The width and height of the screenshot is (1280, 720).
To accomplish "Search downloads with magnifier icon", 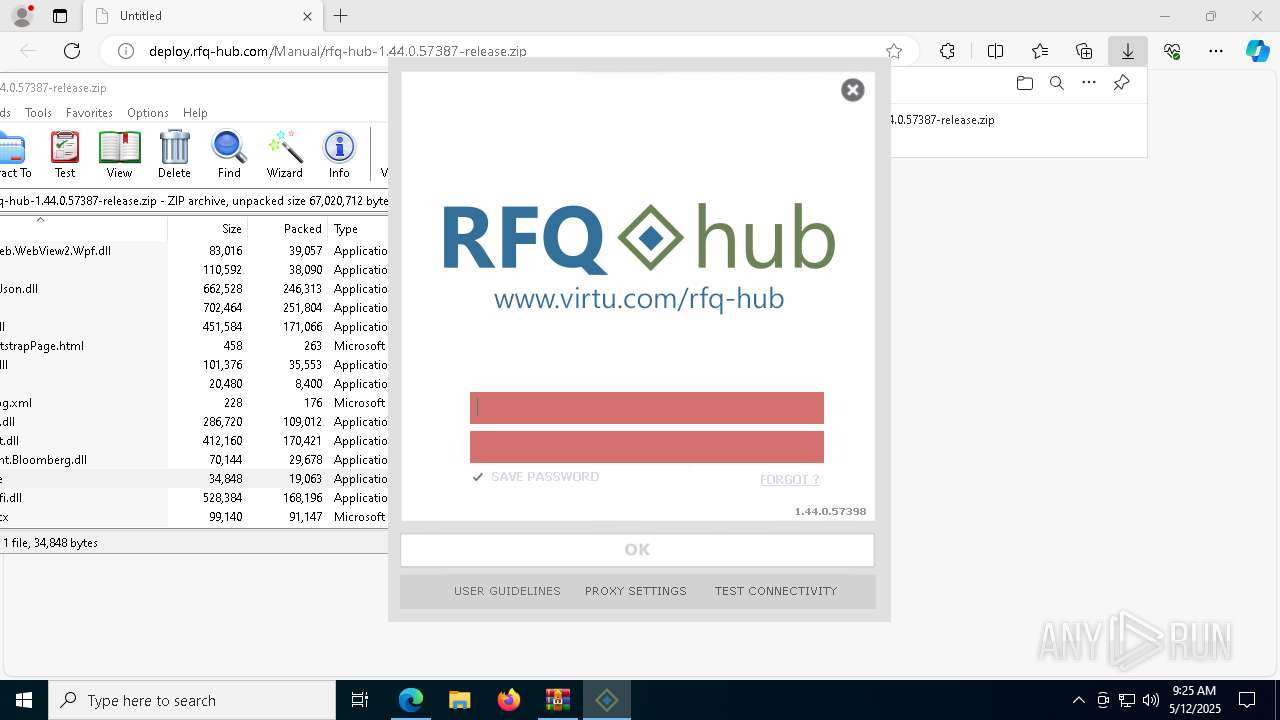I will click(x=1056, y=83).
